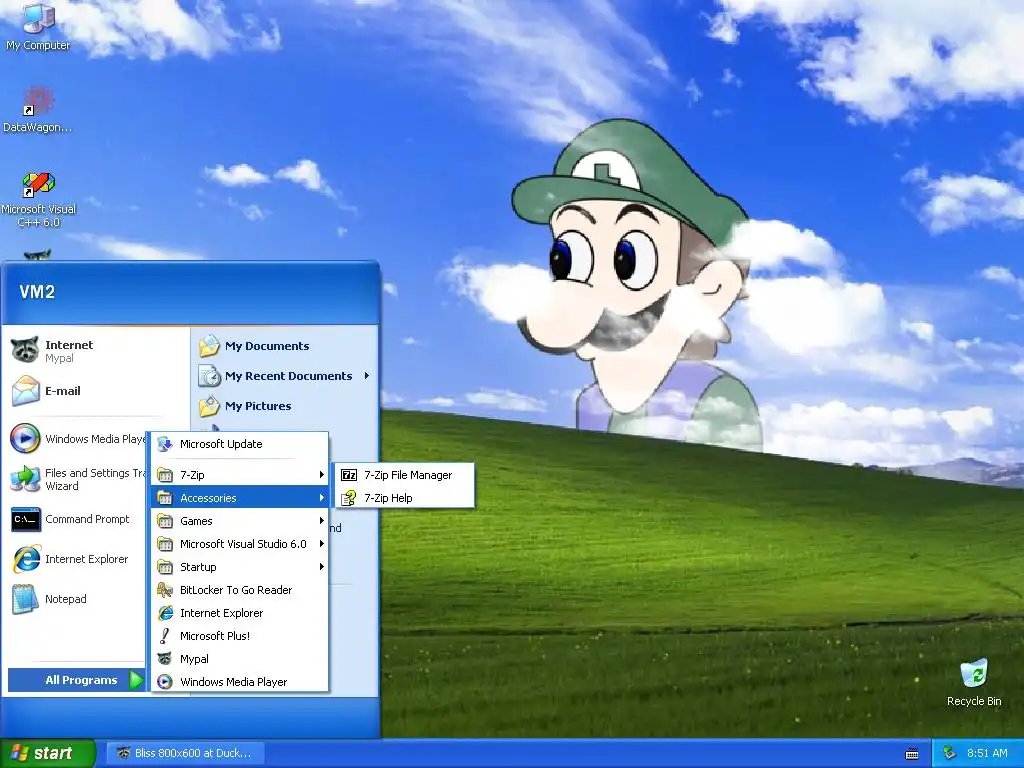Screen dimensions: 1024x768
Task: Click the BitLocker To Go Reader icon
Action: 165,590
